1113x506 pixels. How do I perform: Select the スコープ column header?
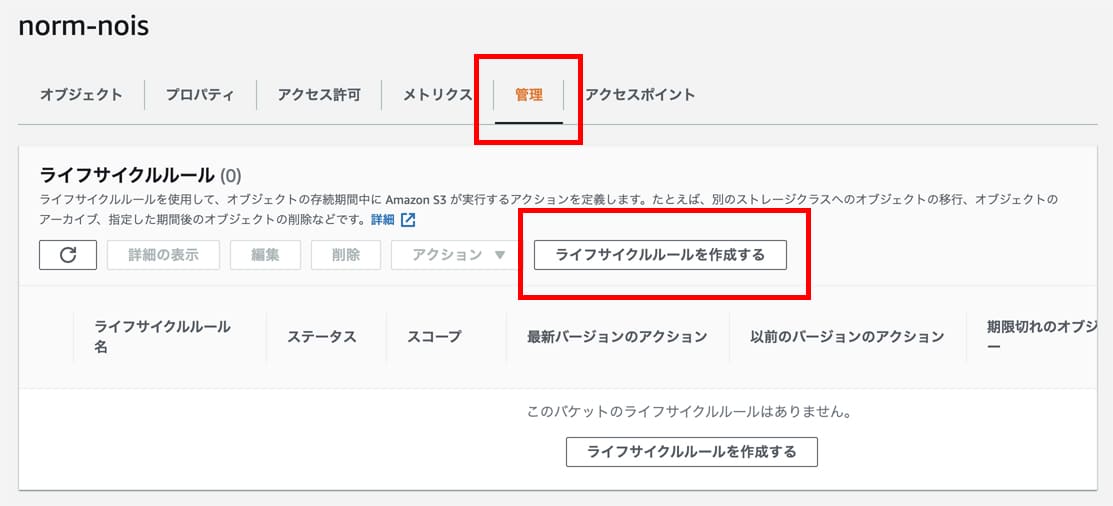point(434,337)
